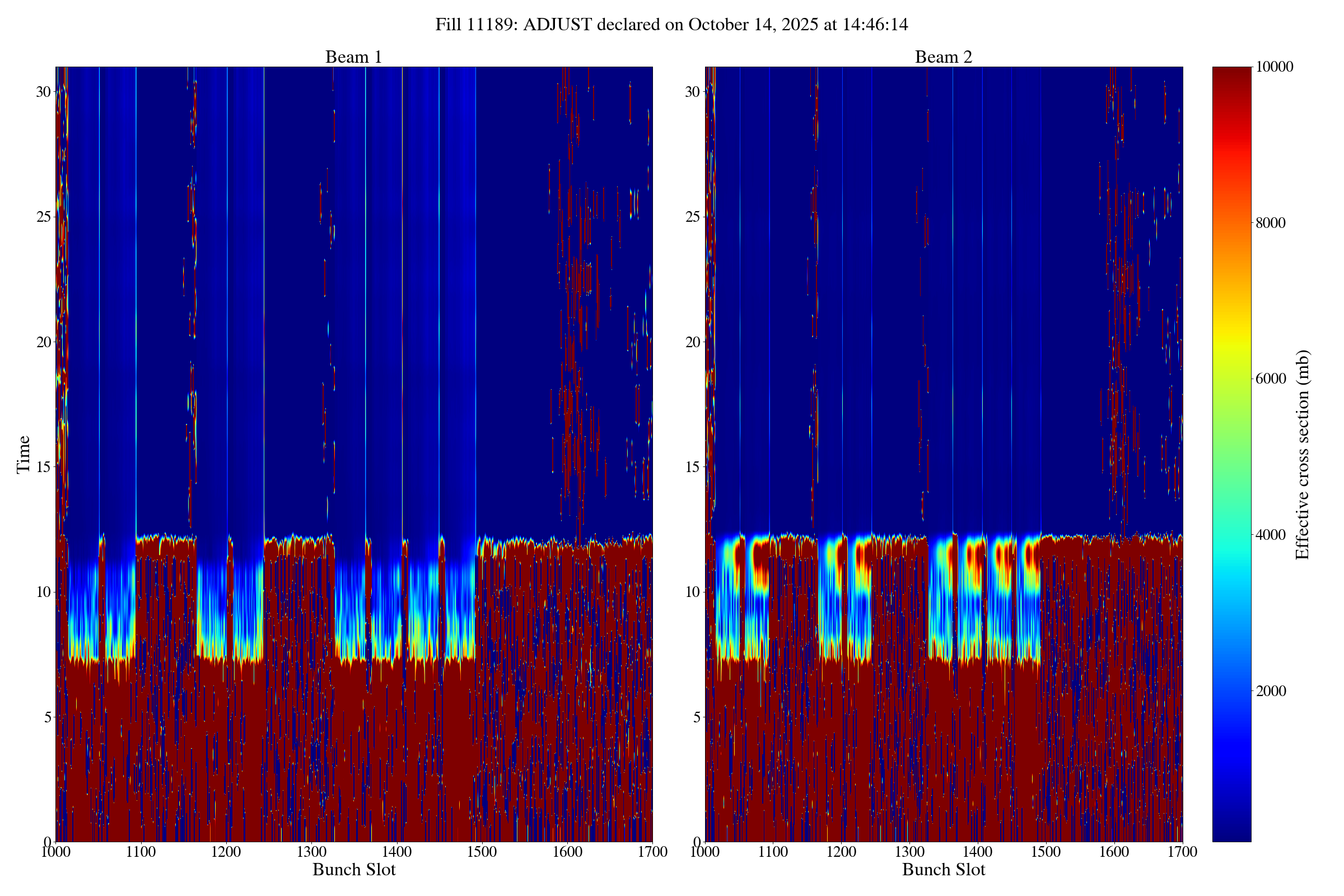Click the 1500 tick under Beam 2
This screenshot has height=896, width=1344.
coord(1046,852)
